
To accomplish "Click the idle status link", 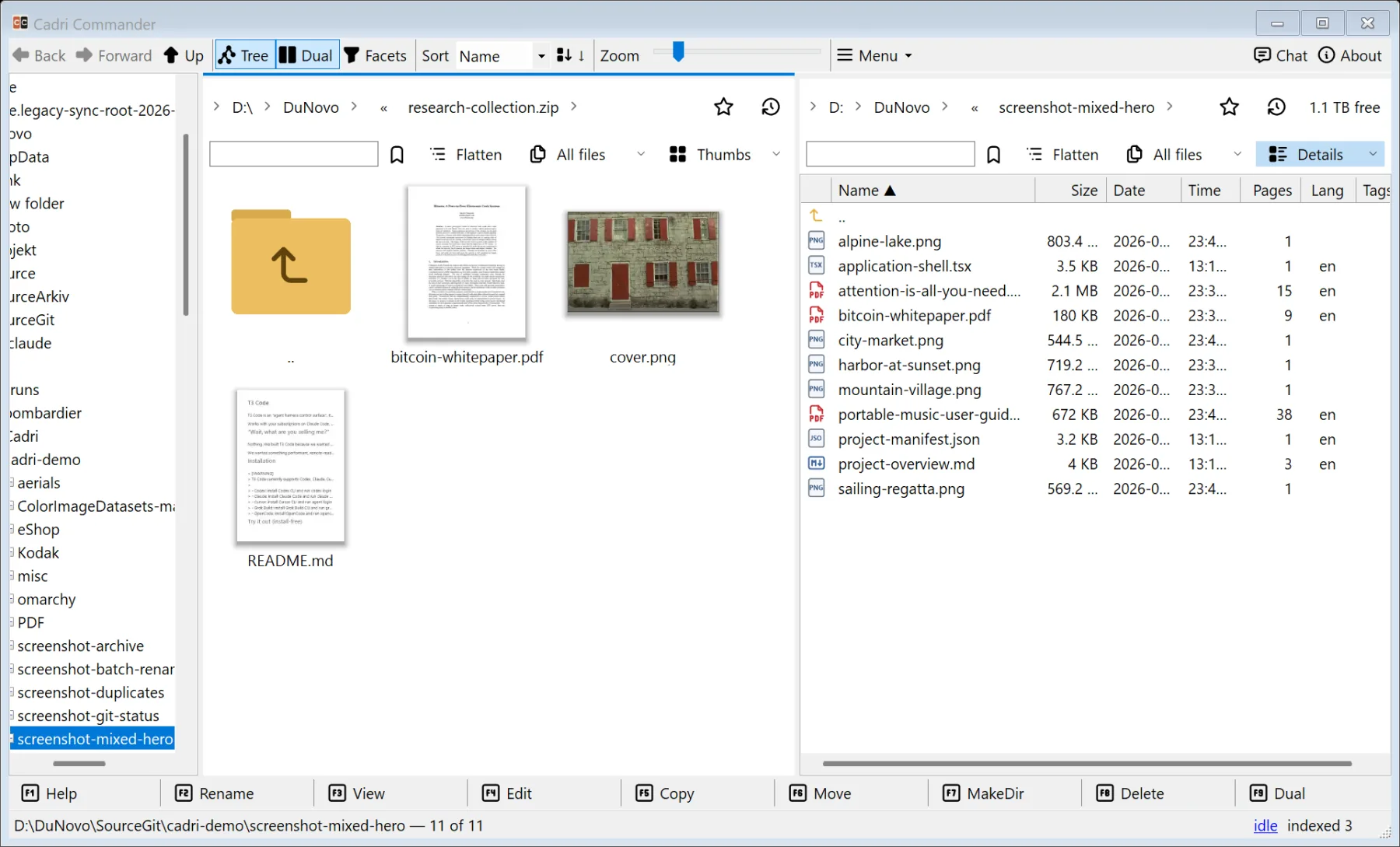I will pyautogui.click(x=1265, y=825).
